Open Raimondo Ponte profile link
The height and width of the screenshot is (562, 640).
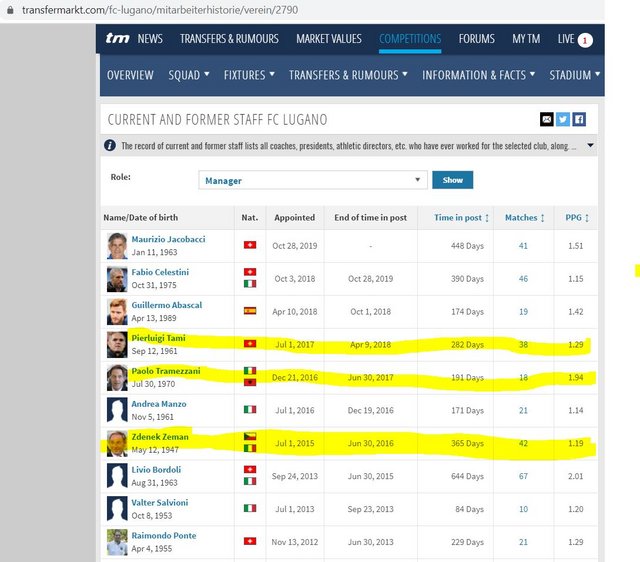[x=164, y=535]
